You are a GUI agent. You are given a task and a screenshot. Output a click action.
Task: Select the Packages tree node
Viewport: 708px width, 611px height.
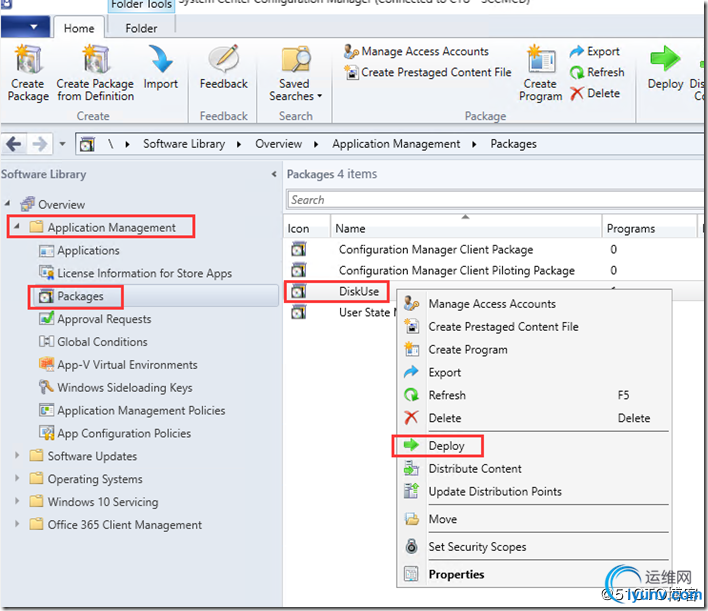point(71,296)
